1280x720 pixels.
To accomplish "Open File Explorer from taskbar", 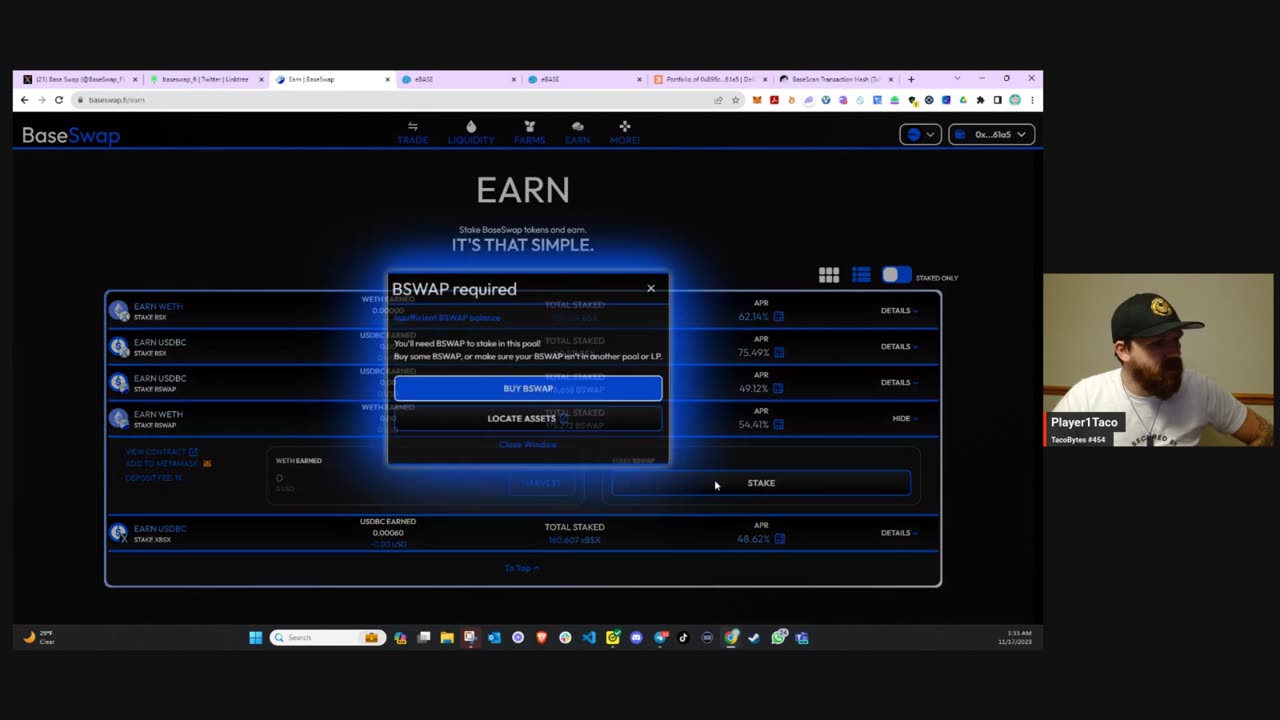I will (447, 637).
